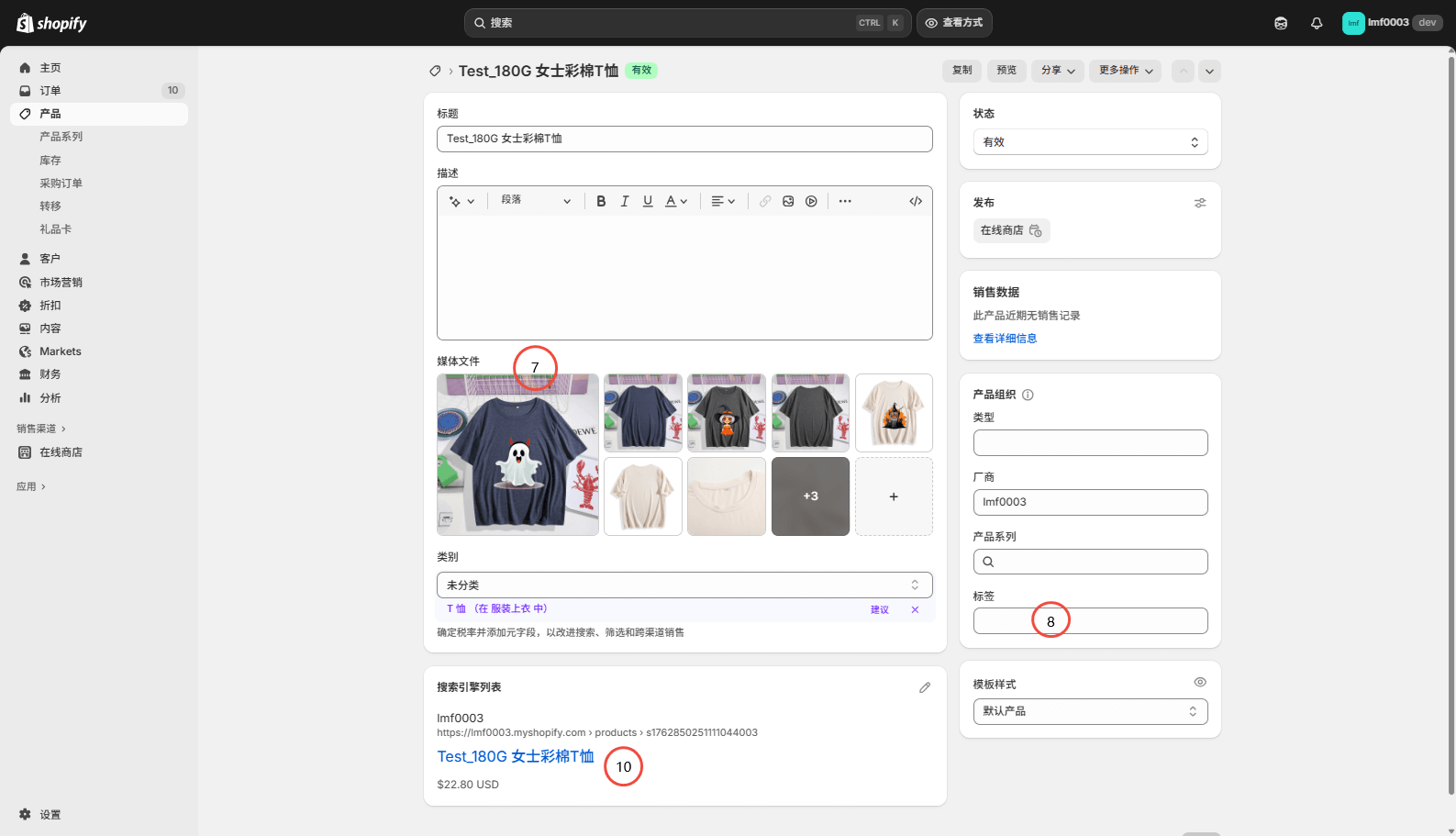
Task: Expand the 销售渠道 section
Action: click(x=41, y=429)
